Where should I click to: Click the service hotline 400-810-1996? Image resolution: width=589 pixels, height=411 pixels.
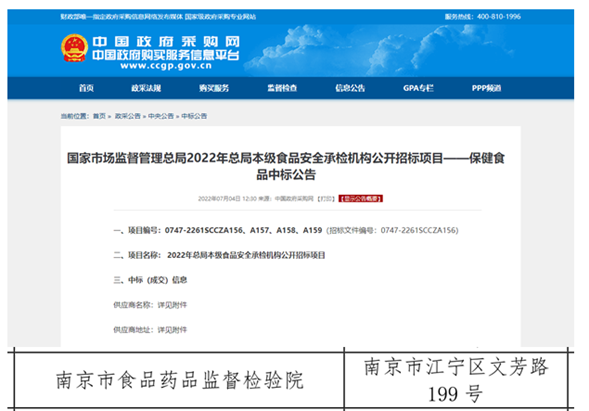click(498, 17)
